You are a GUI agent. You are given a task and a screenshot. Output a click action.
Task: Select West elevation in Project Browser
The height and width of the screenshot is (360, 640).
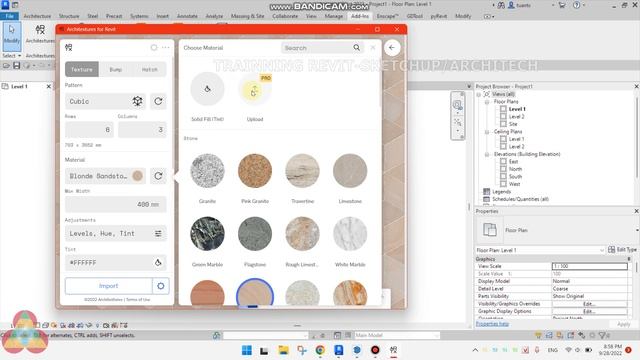pyautogui.click(x=514, y=184)
